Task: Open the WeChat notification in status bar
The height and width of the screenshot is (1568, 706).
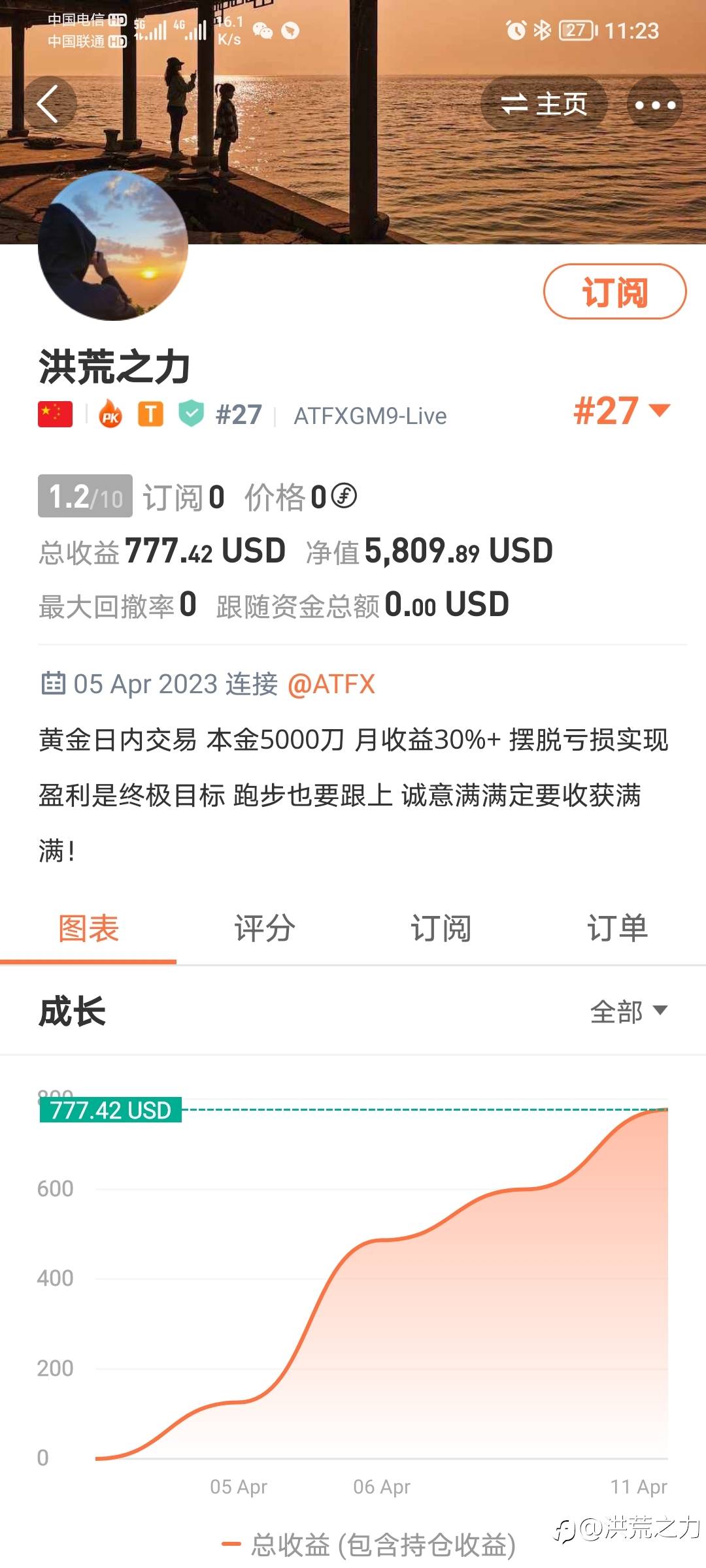Action: 263,31
